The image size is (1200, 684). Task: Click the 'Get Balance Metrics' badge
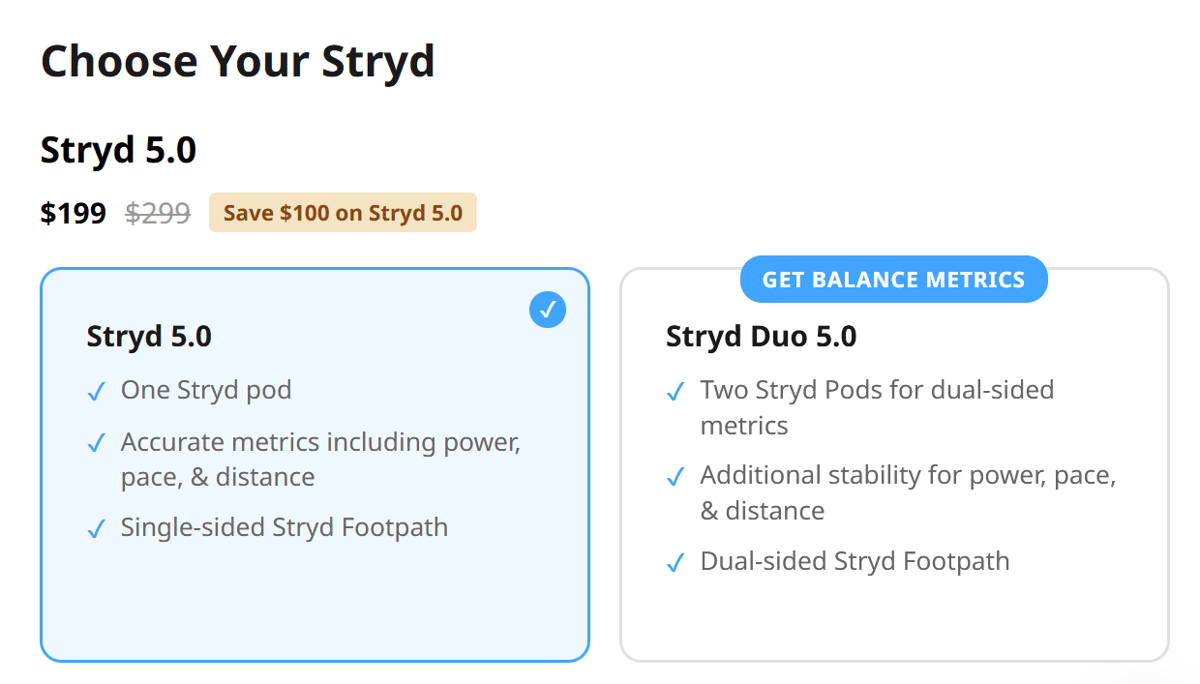tap(893, 280)
